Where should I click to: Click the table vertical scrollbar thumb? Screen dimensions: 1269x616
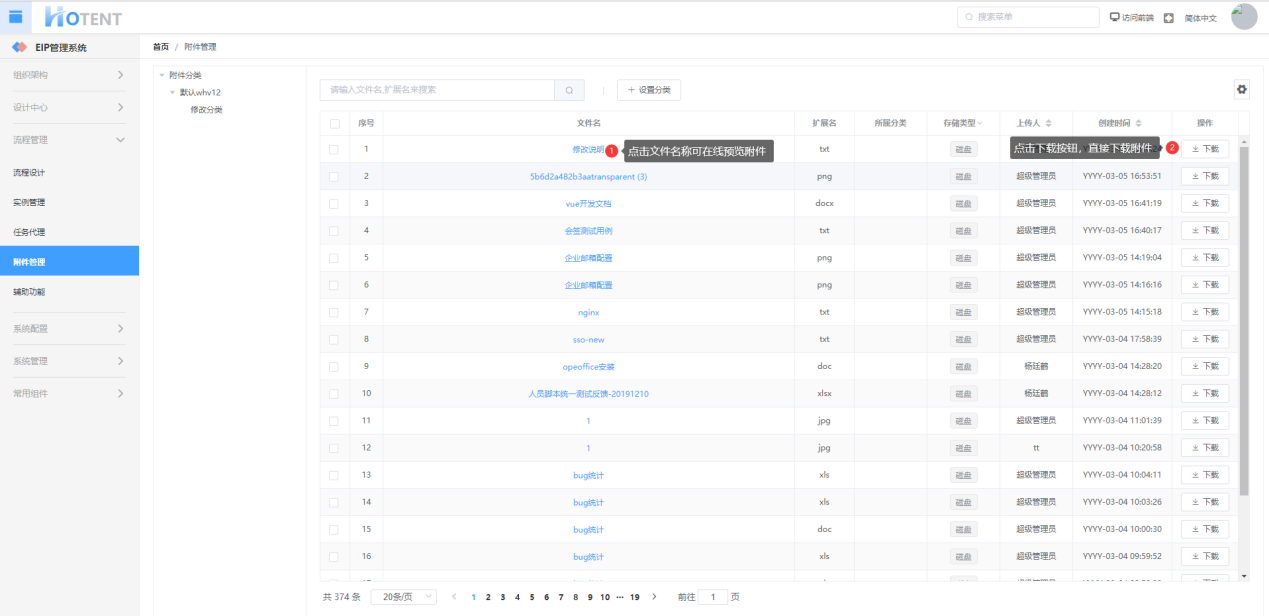tap(1244, 320)
